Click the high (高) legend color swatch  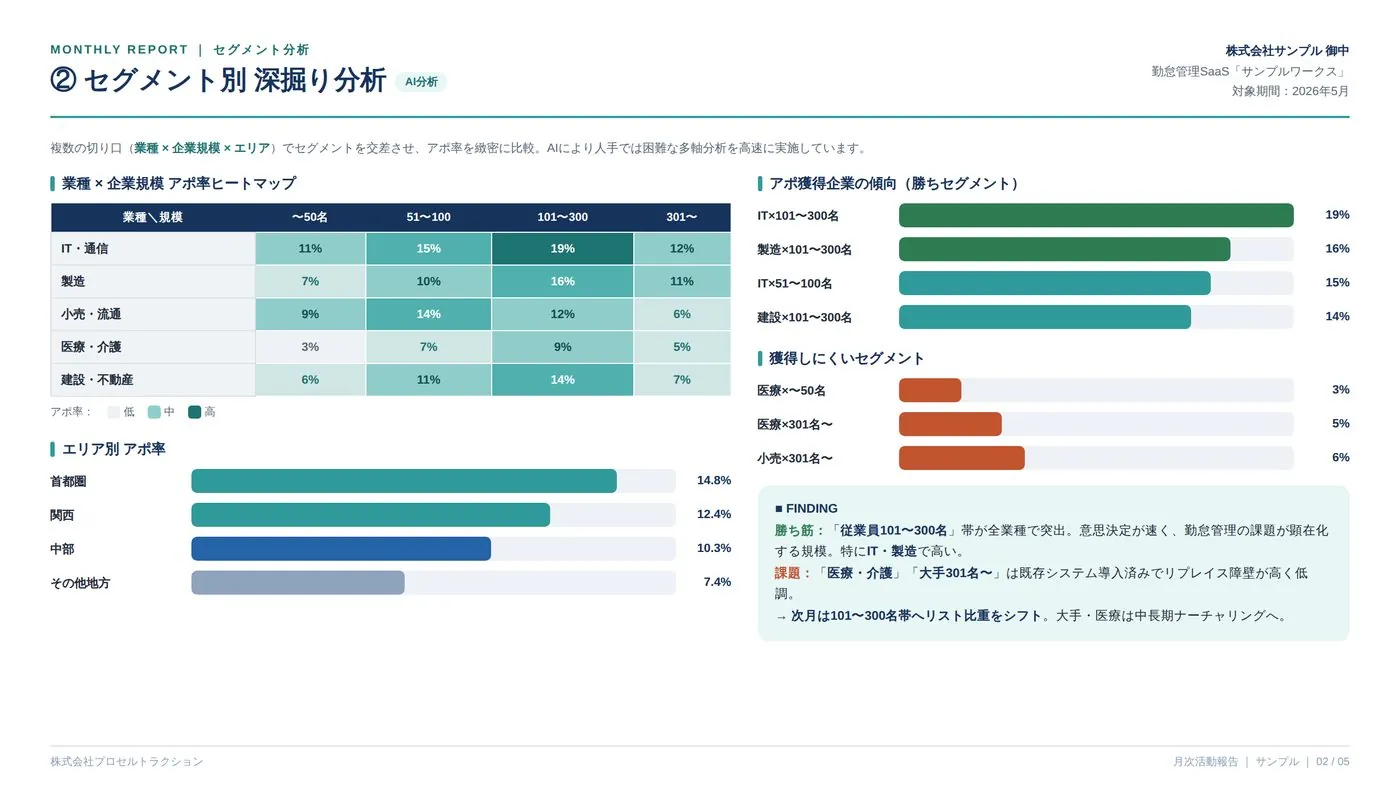pyautogui.click(x=194, y=412)
